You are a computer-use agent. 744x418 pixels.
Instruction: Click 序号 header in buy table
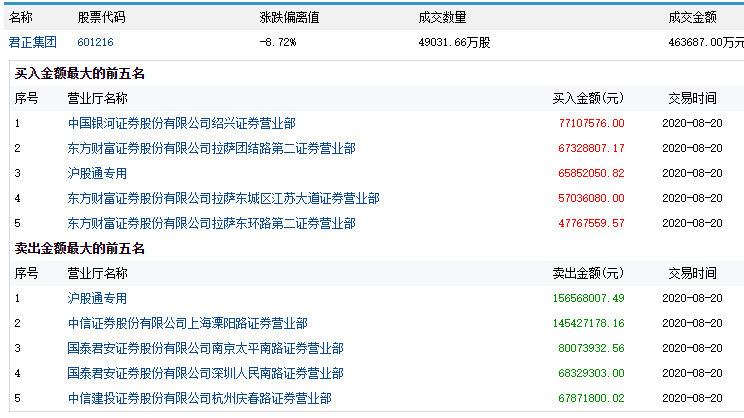pyautogui.click(x=26, y=98)
